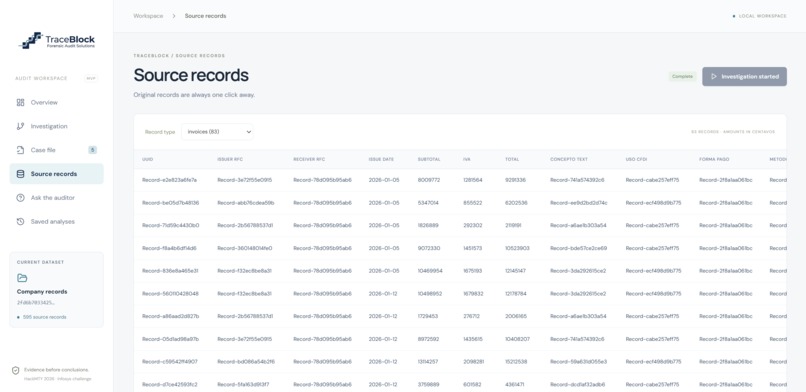Click the TraceBlock logo
This screenshot has height=392, width=806.
57,41
